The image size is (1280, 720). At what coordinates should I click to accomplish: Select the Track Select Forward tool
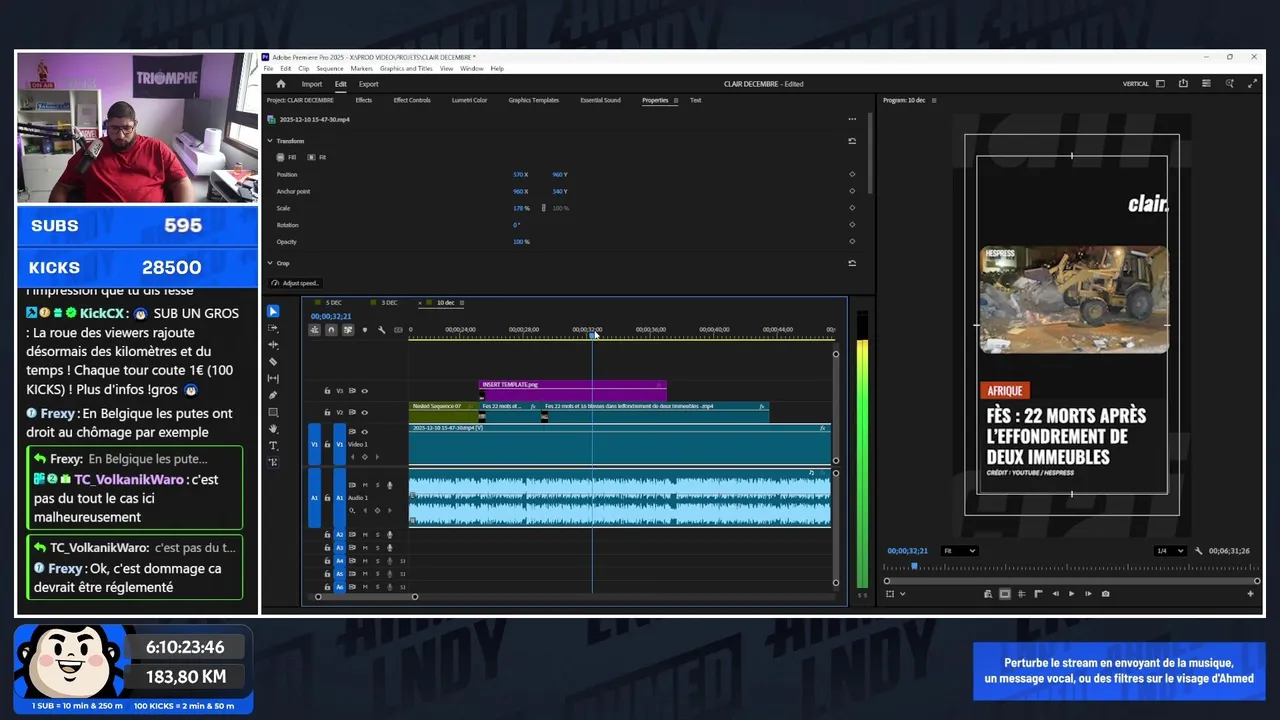[x=274, y=328]
